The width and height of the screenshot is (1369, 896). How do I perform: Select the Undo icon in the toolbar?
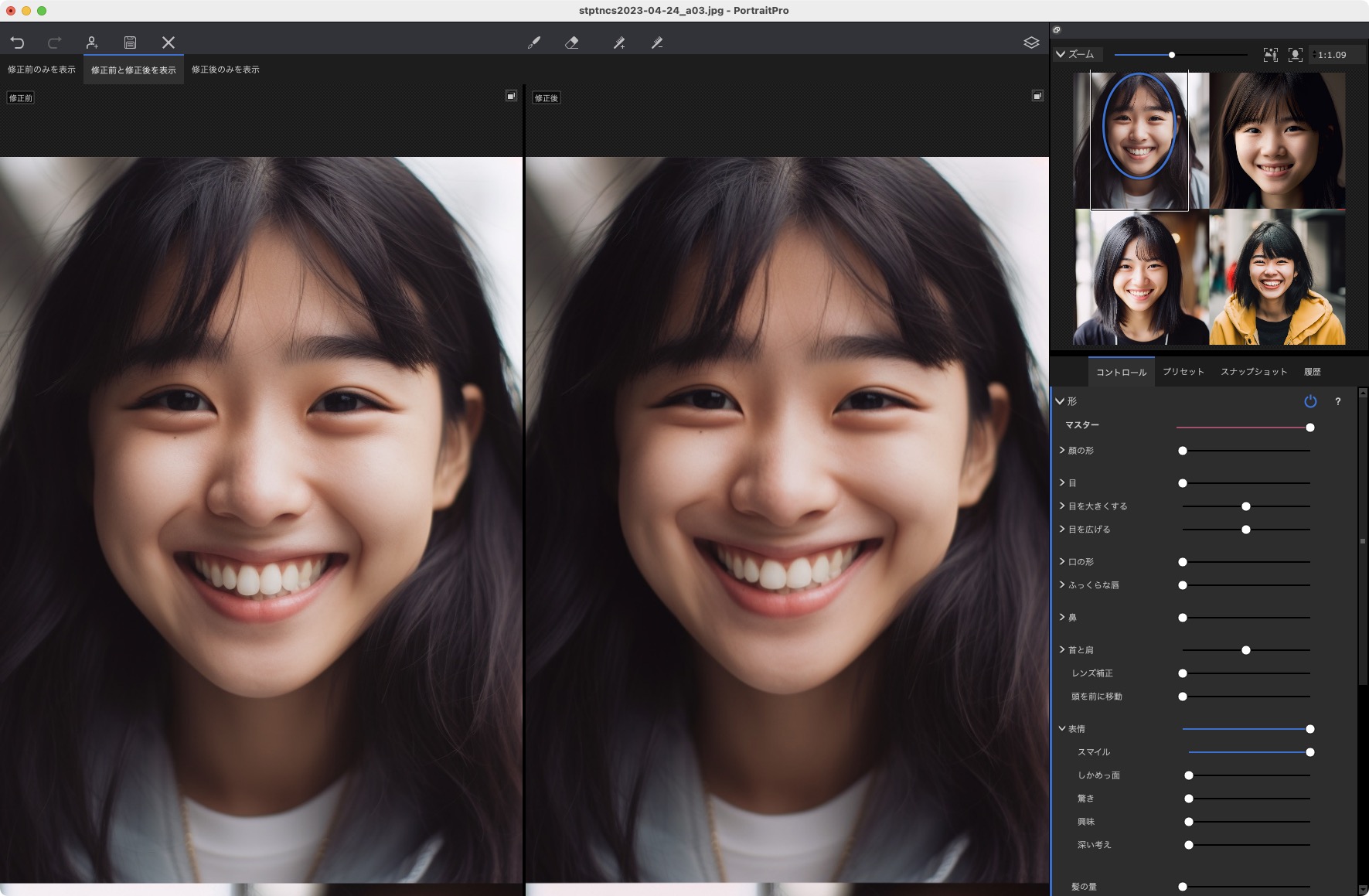[x=17, y=43]
